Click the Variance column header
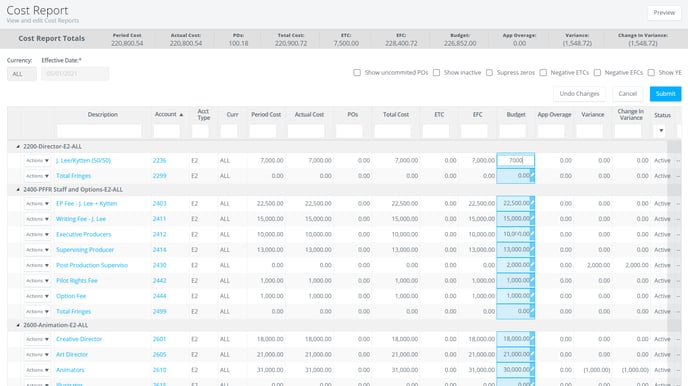The width and height of the screenshot is (688, 386). tap(592, 114)
